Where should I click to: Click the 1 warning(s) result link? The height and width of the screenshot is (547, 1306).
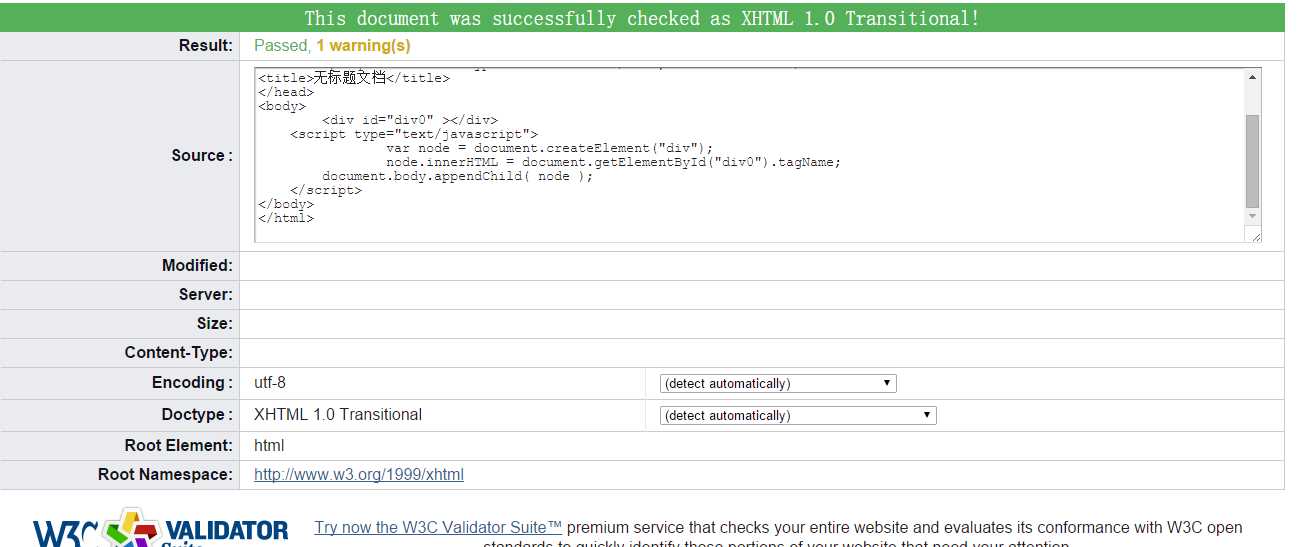pyautogui.click(x=363, y=46)
